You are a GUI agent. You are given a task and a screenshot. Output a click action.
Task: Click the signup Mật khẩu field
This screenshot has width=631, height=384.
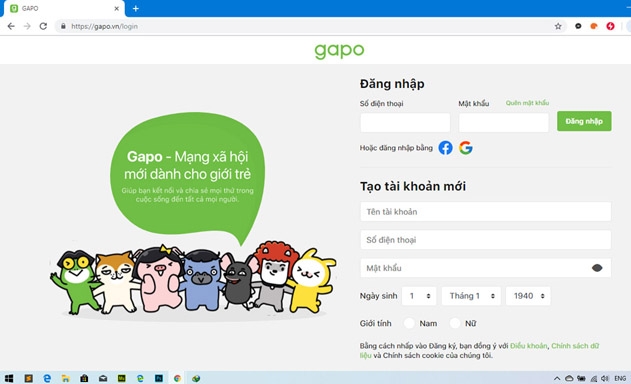tap(486, 268)
